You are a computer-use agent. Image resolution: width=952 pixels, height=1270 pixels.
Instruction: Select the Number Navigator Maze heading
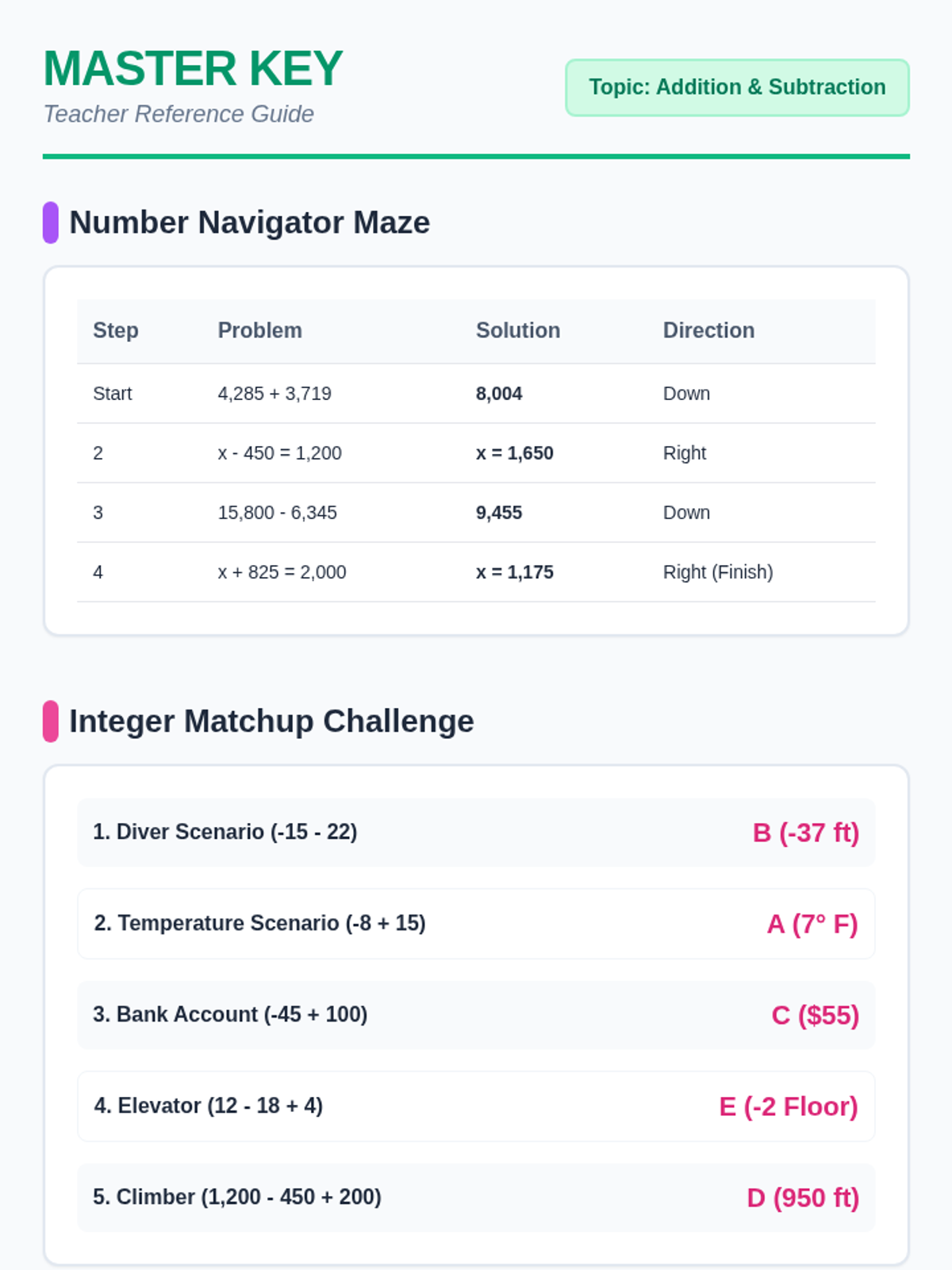(250, 222)
